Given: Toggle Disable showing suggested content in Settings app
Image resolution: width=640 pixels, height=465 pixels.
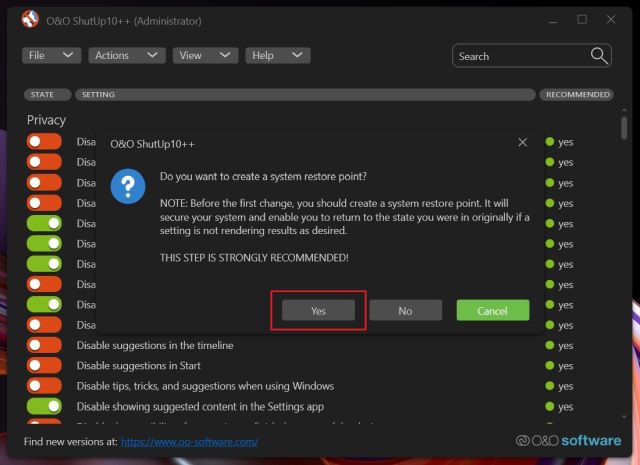Looking at the screenshot, I should (x=44, y=406).
